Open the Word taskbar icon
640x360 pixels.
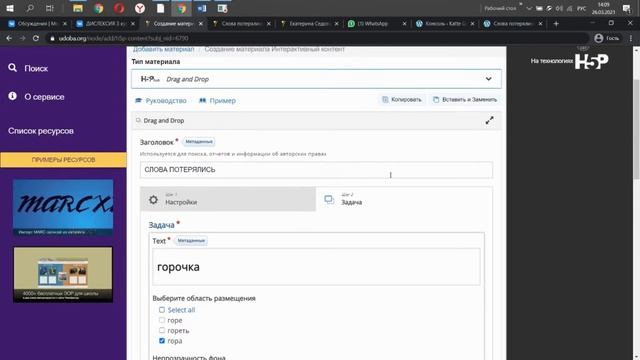point(202,8)
